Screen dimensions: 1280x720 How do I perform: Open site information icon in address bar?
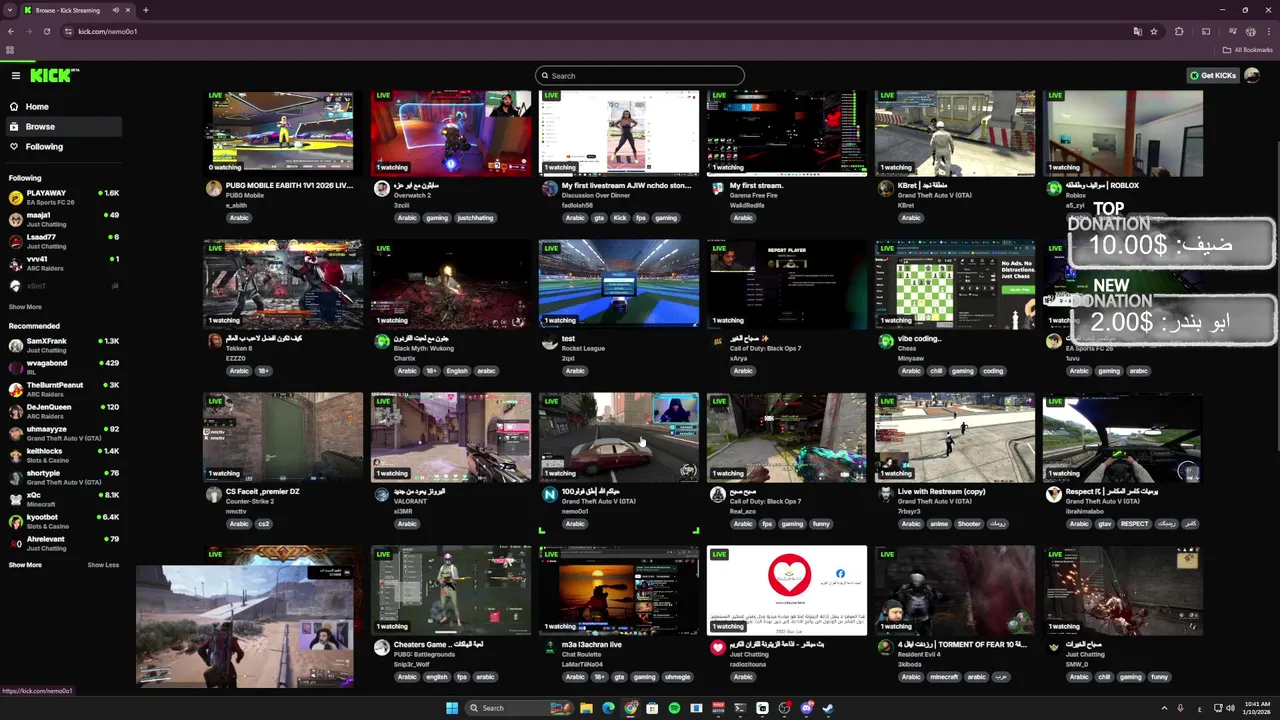point(68,31)
